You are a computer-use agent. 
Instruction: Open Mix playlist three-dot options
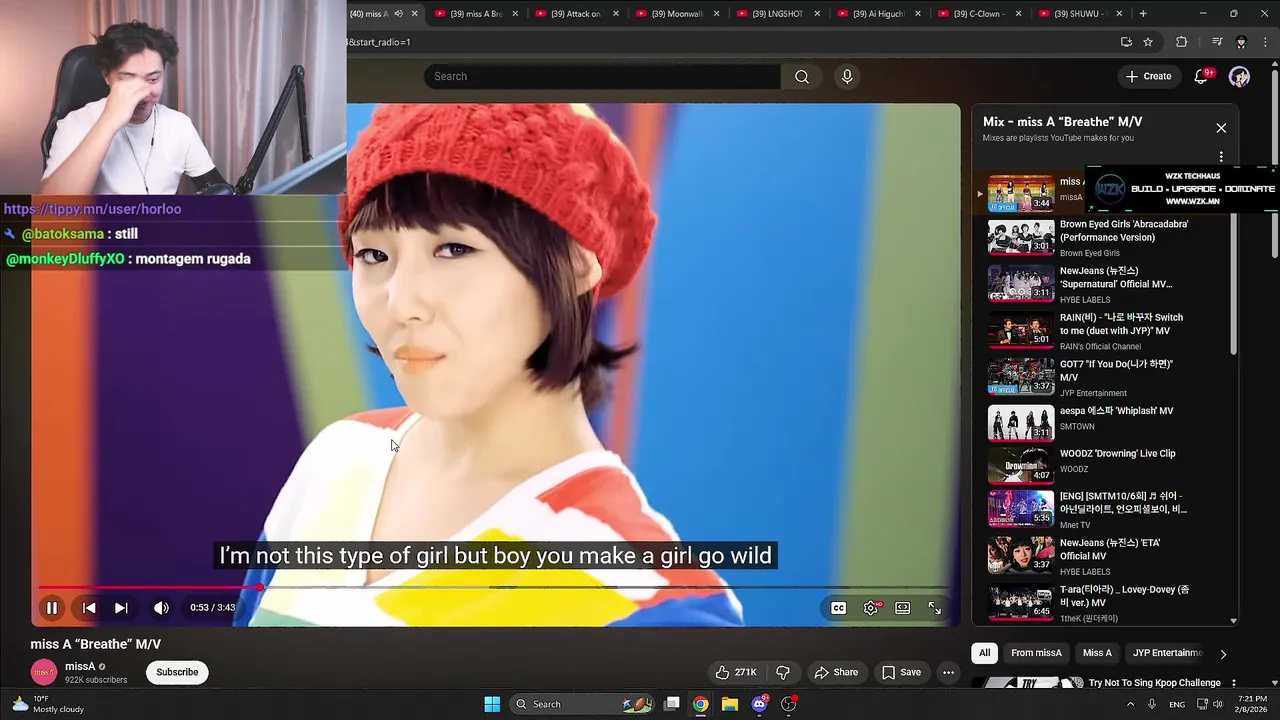tap(1221, 157)
